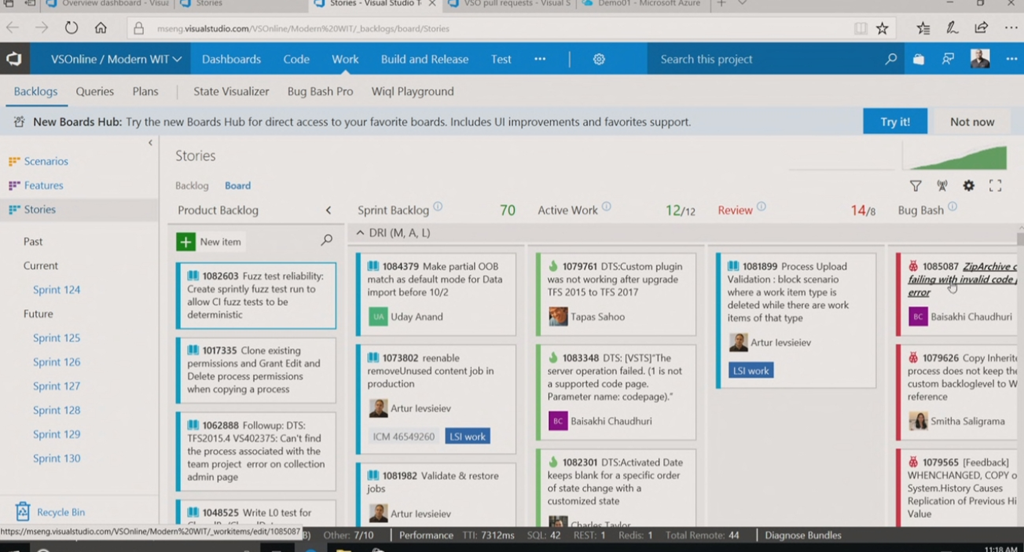
Task: Click the Try it! button
Action: 895,122
